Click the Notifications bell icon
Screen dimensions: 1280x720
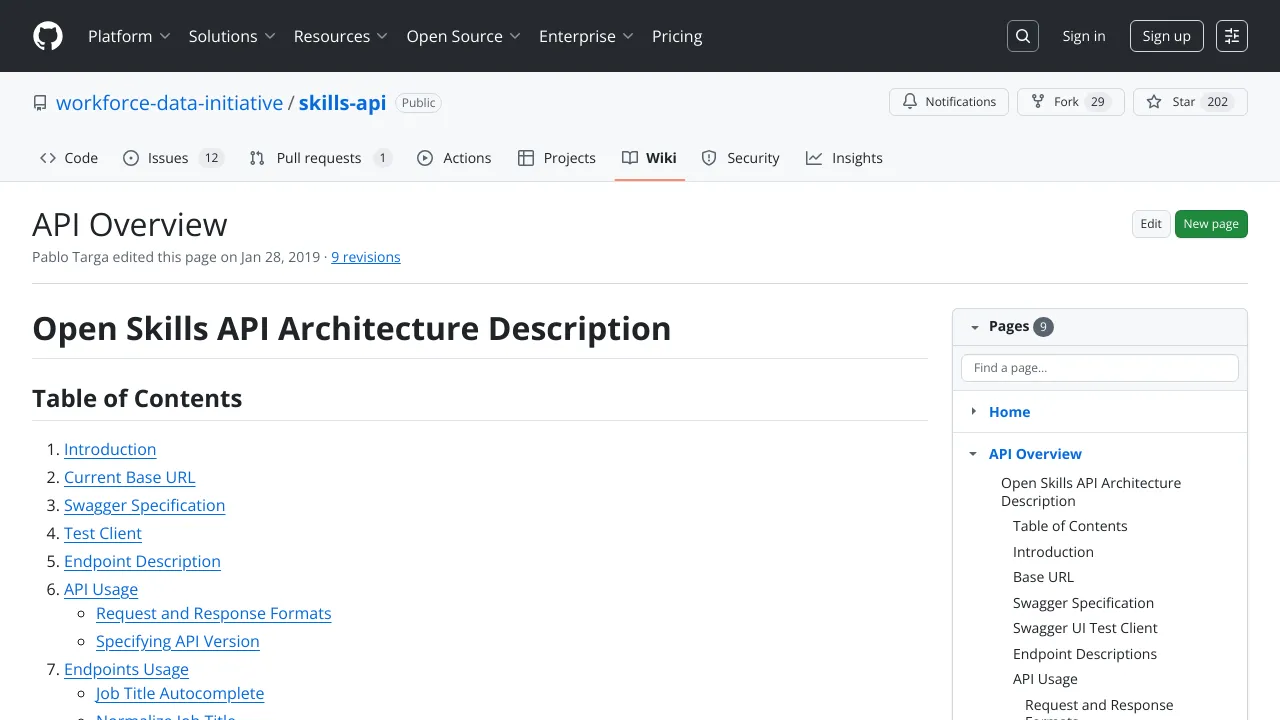910,102
